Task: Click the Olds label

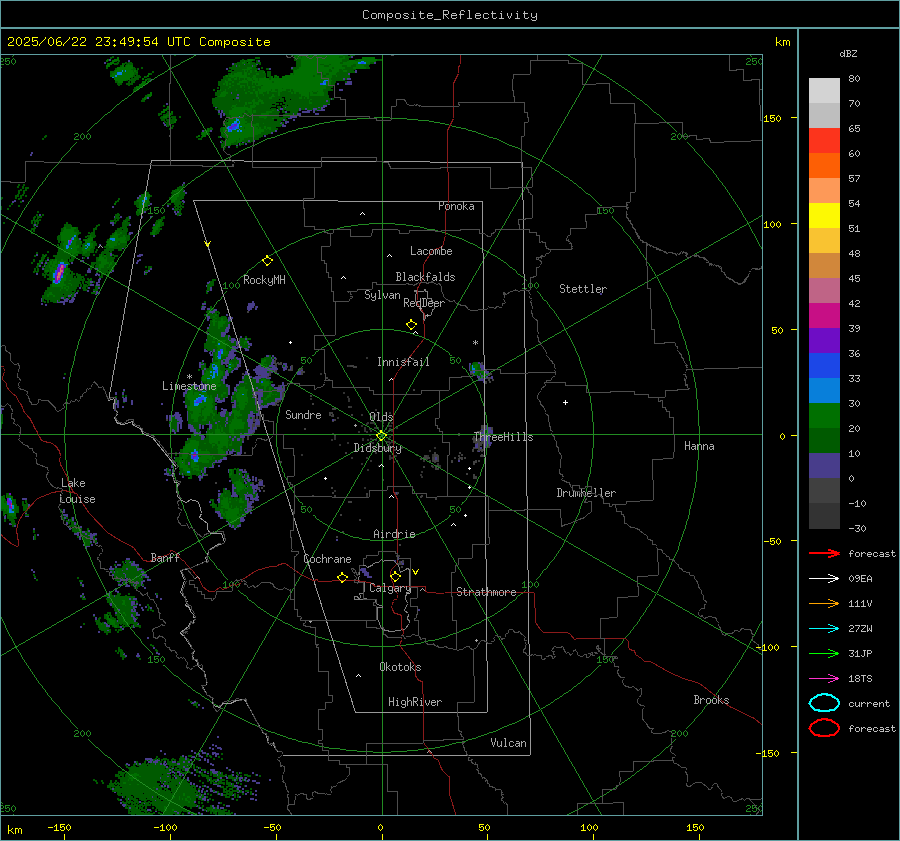Action: tap(381, 417)
